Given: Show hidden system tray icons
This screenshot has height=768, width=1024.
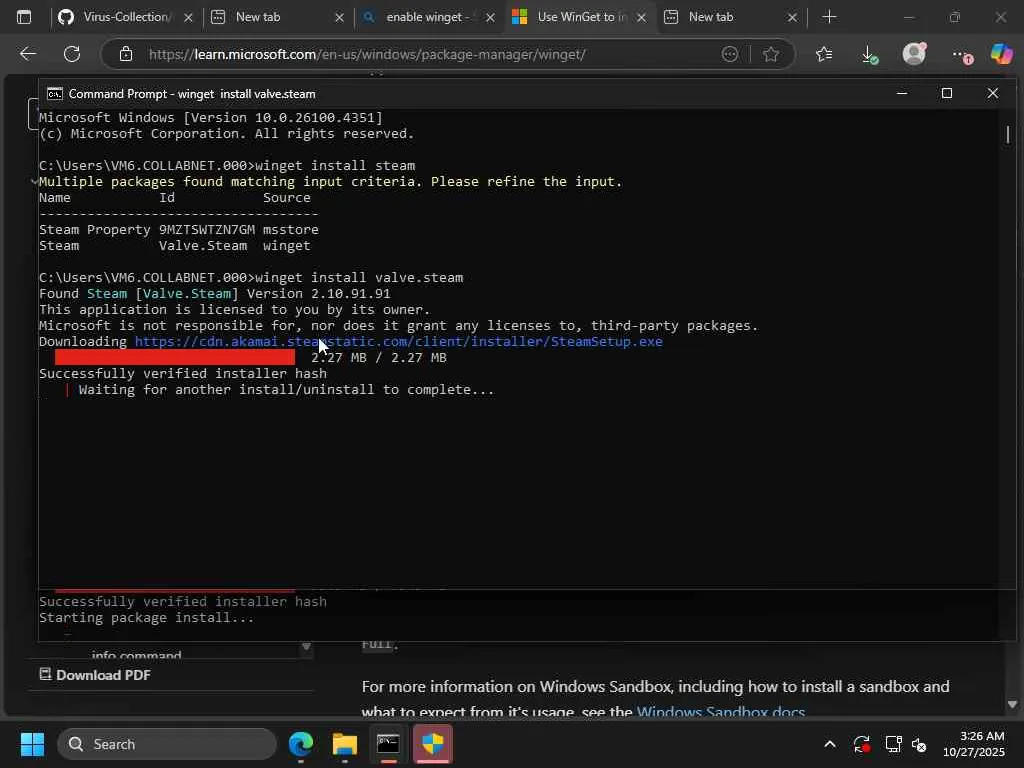Looking at the screenshot, I should click(x=829, y=744).
